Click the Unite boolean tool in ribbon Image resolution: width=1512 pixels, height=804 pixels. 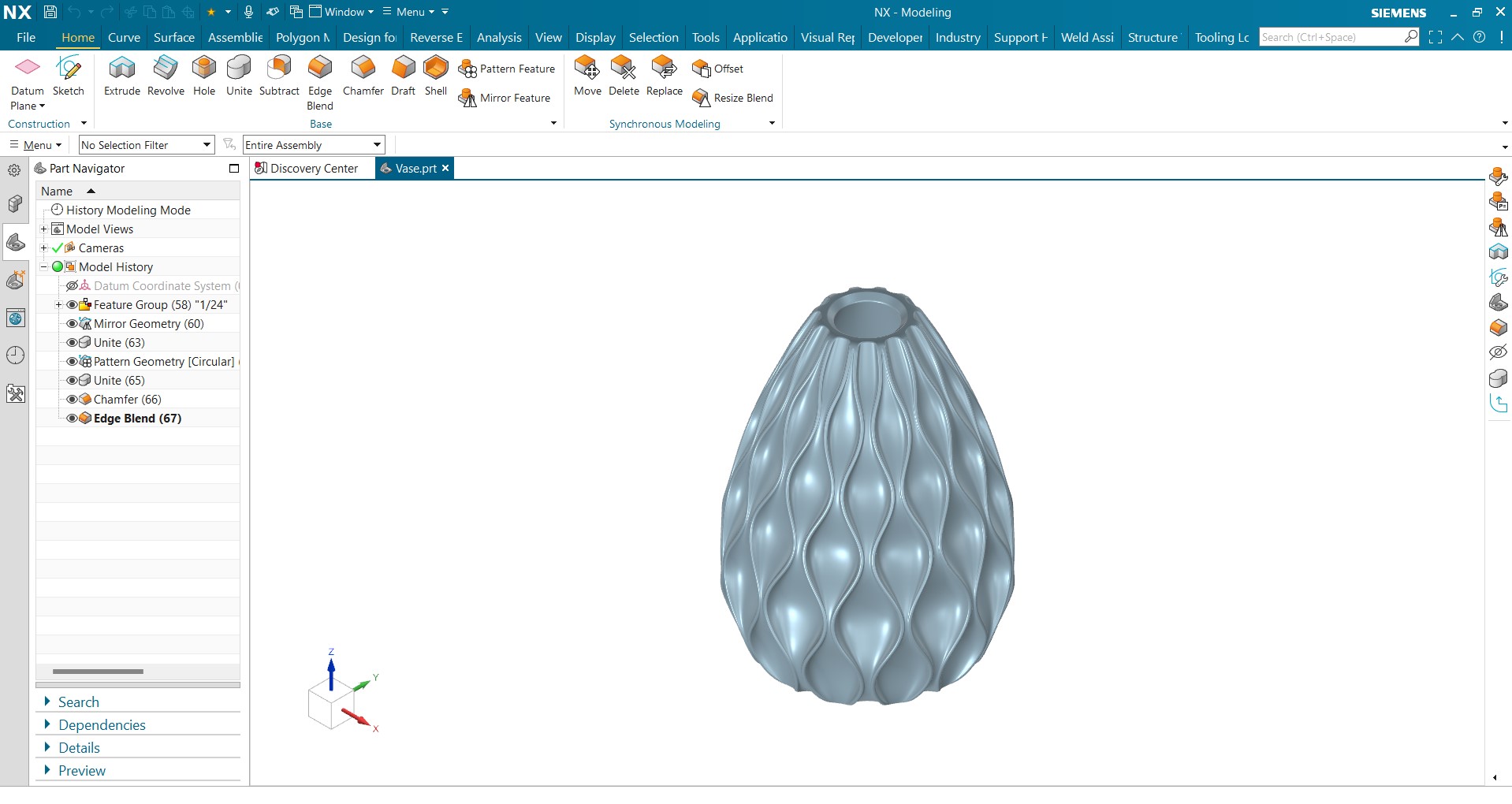[x=239, y=76]
